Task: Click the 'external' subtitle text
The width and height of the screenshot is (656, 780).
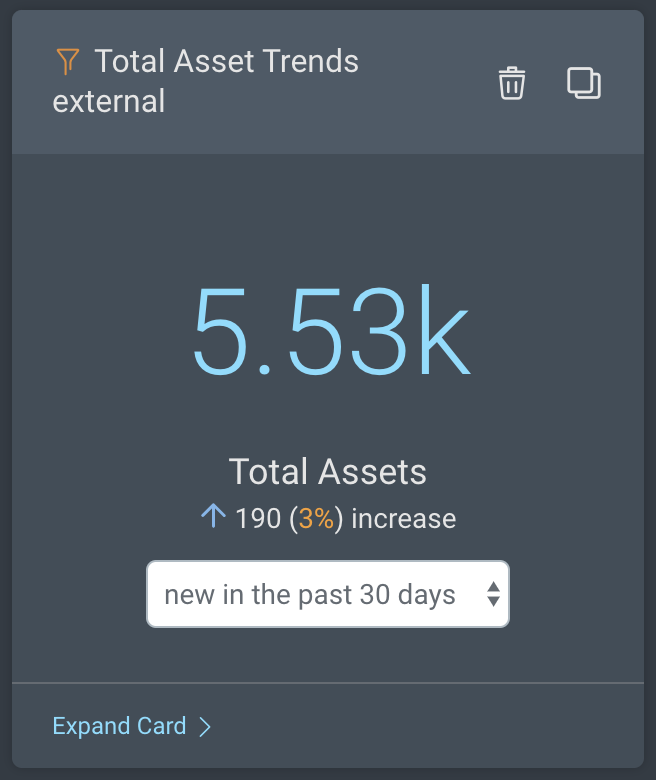Action: (x=108, y=101)
